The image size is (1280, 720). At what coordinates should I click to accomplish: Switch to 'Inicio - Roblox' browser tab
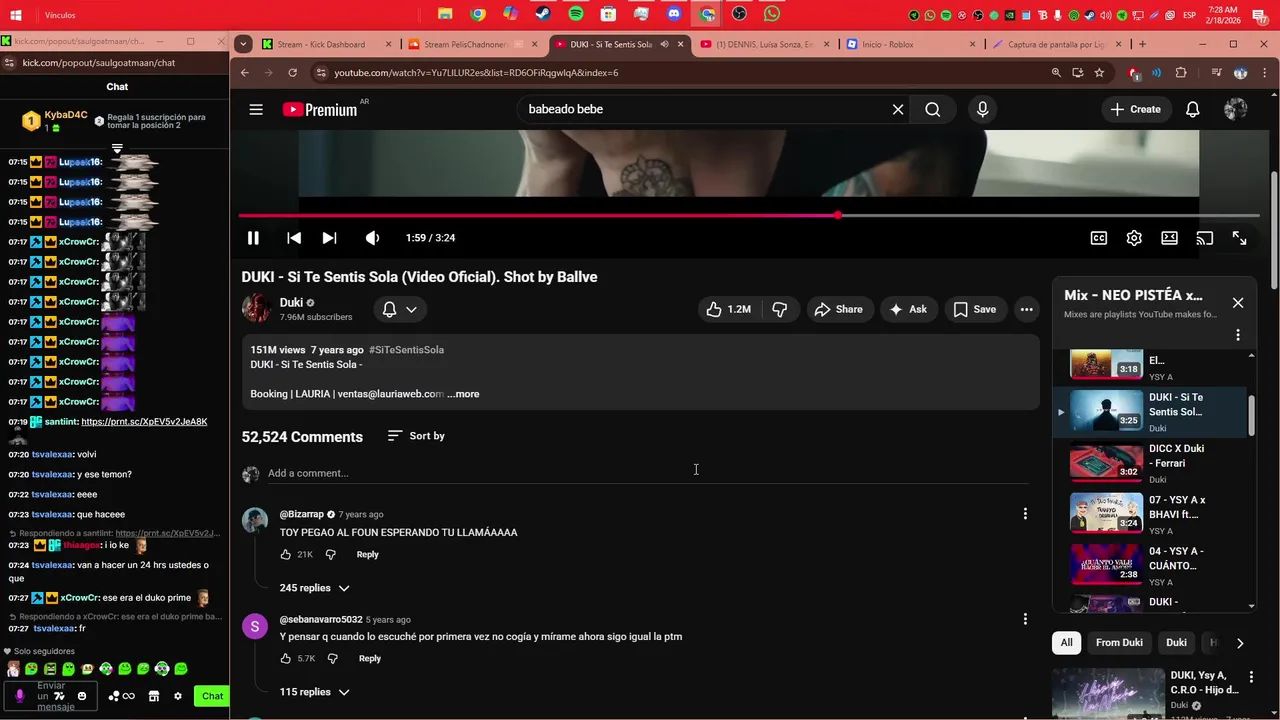click(x=910, y=44)
